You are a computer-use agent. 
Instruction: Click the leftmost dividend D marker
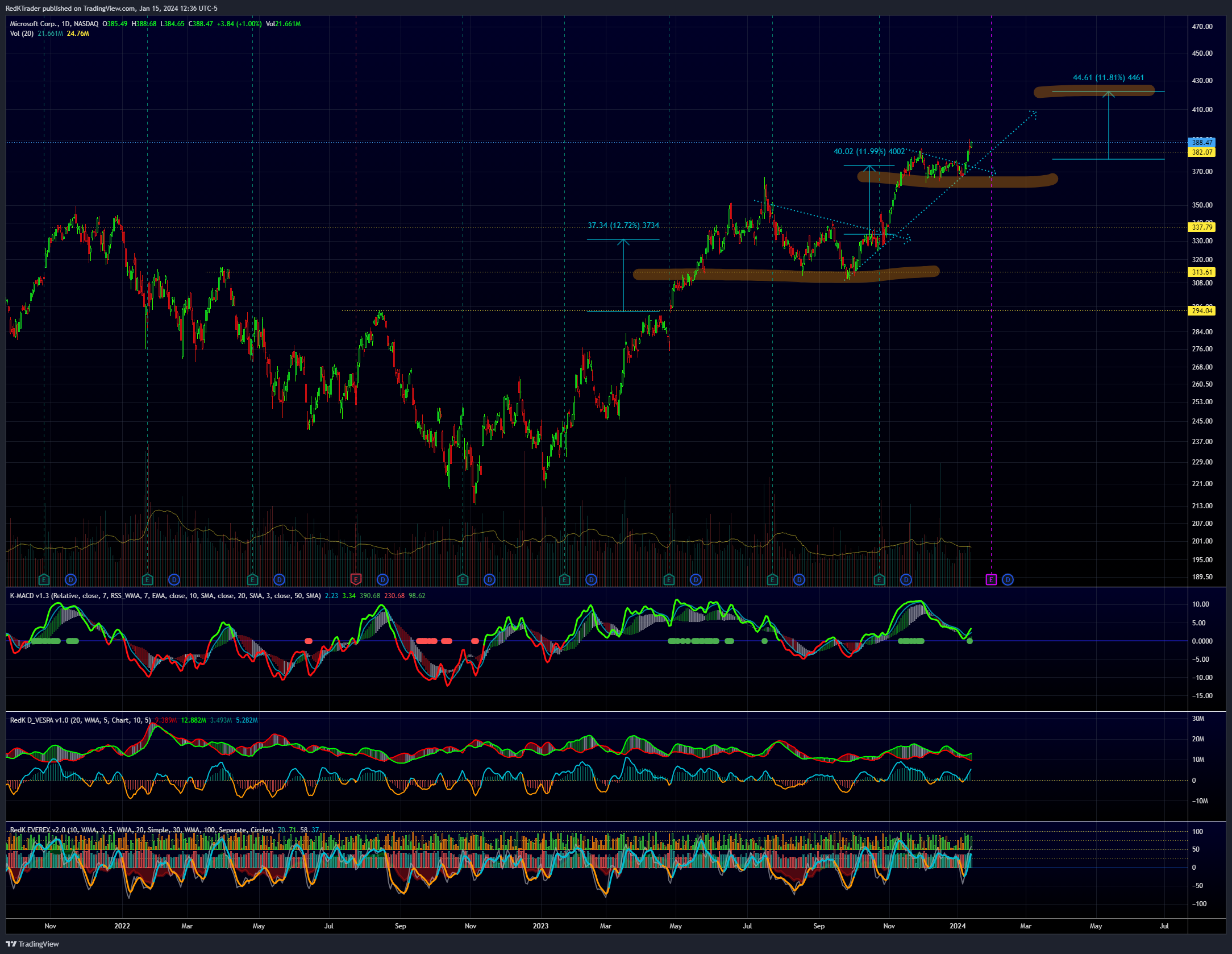coord(70,579)
